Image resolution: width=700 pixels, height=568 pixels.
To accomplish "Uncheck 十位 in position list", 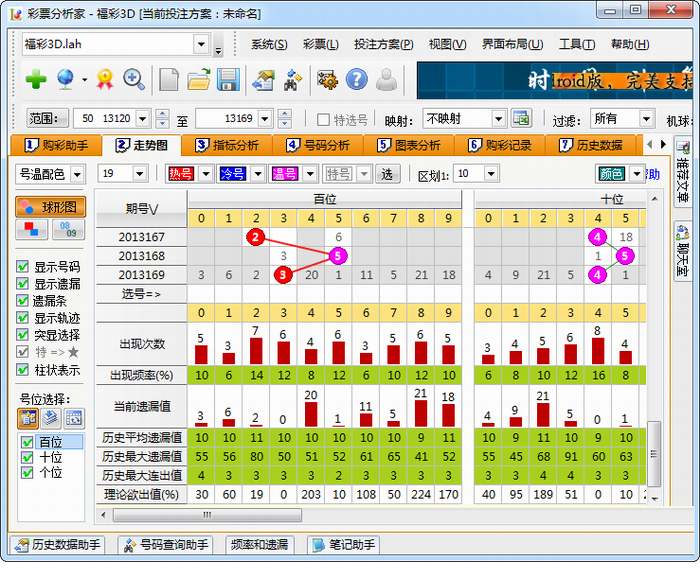I will click(27, 457).
